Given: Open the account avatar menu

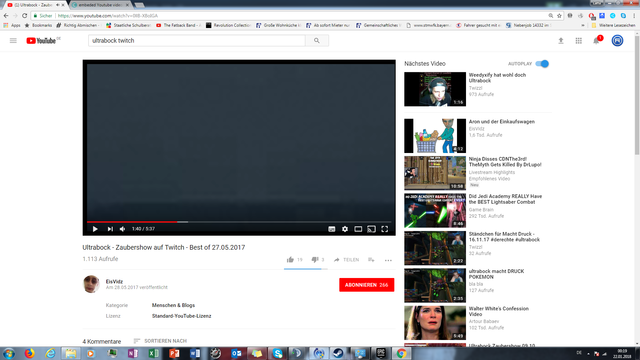Looking at the screenshot, I should (x=617, y=40).
